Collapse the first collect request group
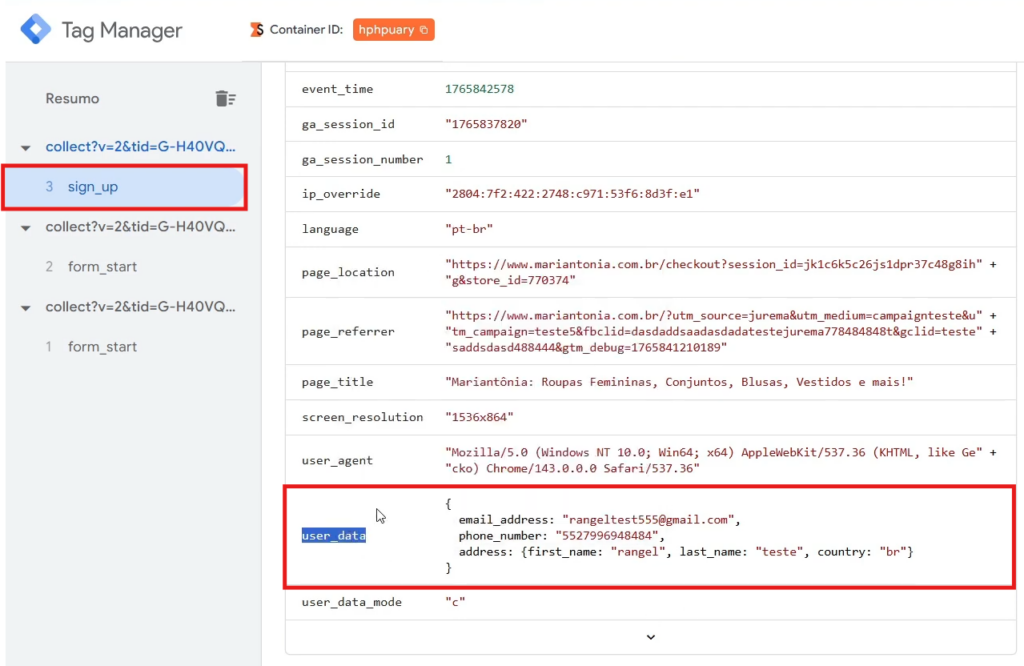The image size is (1024, 666). [26, 148]
